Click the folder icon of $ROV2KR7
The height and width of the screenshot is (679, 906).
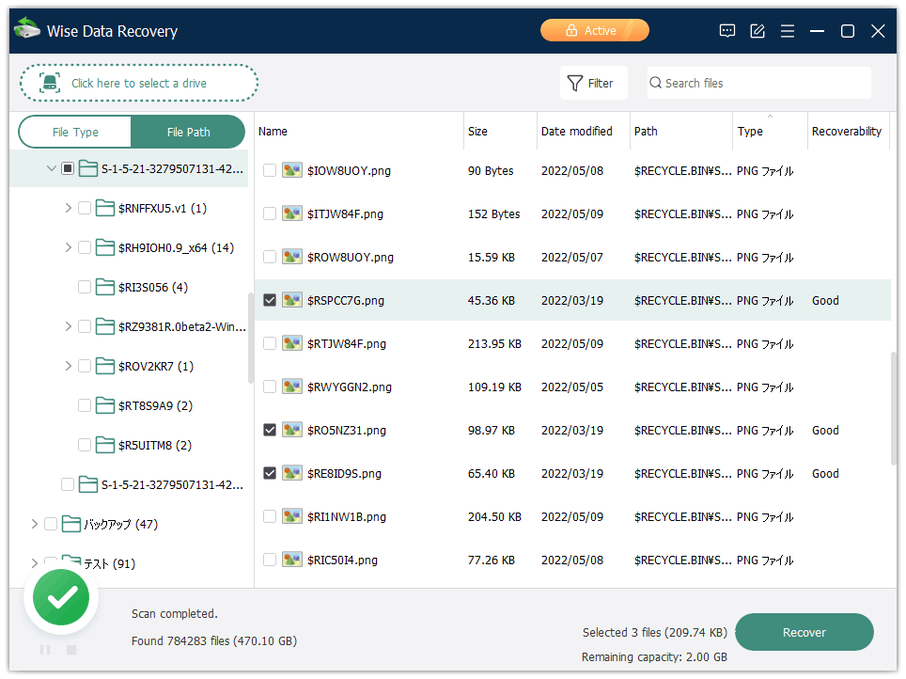point(105,366)
